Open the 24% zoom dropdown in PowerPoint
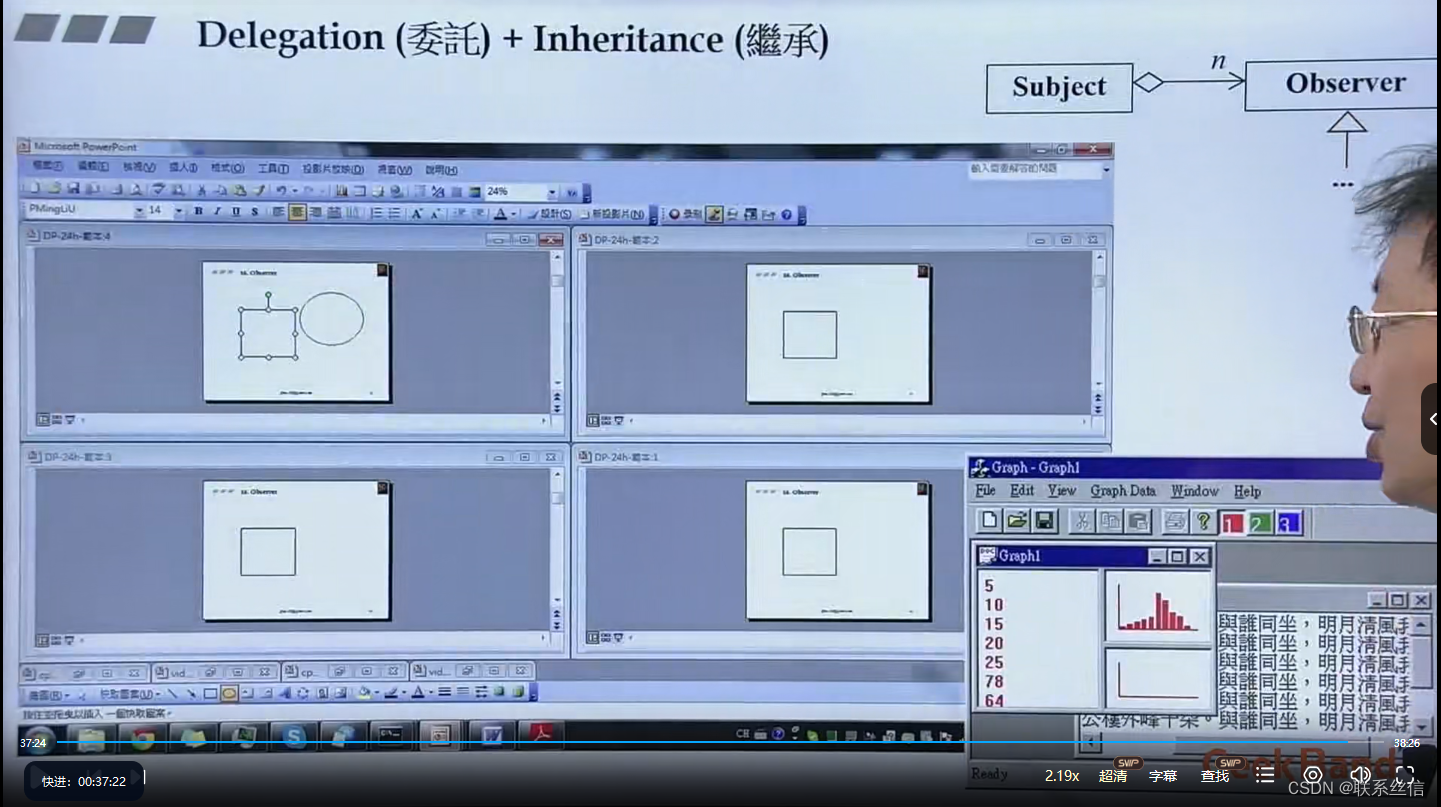This screenshot has height=807, width=1441. tap(552, 192)
